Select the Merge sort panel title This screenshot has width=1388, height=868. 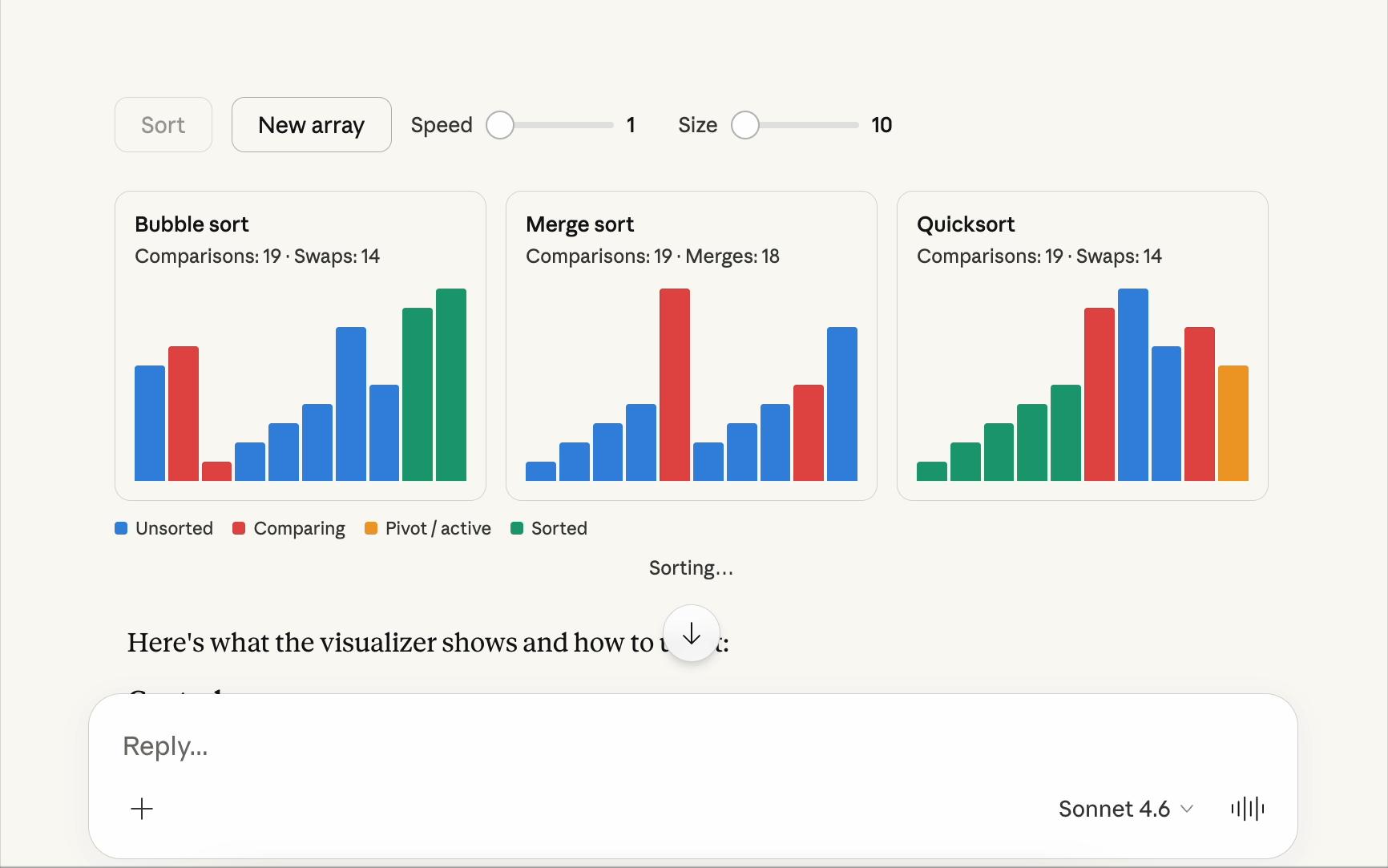coord(579,224)
